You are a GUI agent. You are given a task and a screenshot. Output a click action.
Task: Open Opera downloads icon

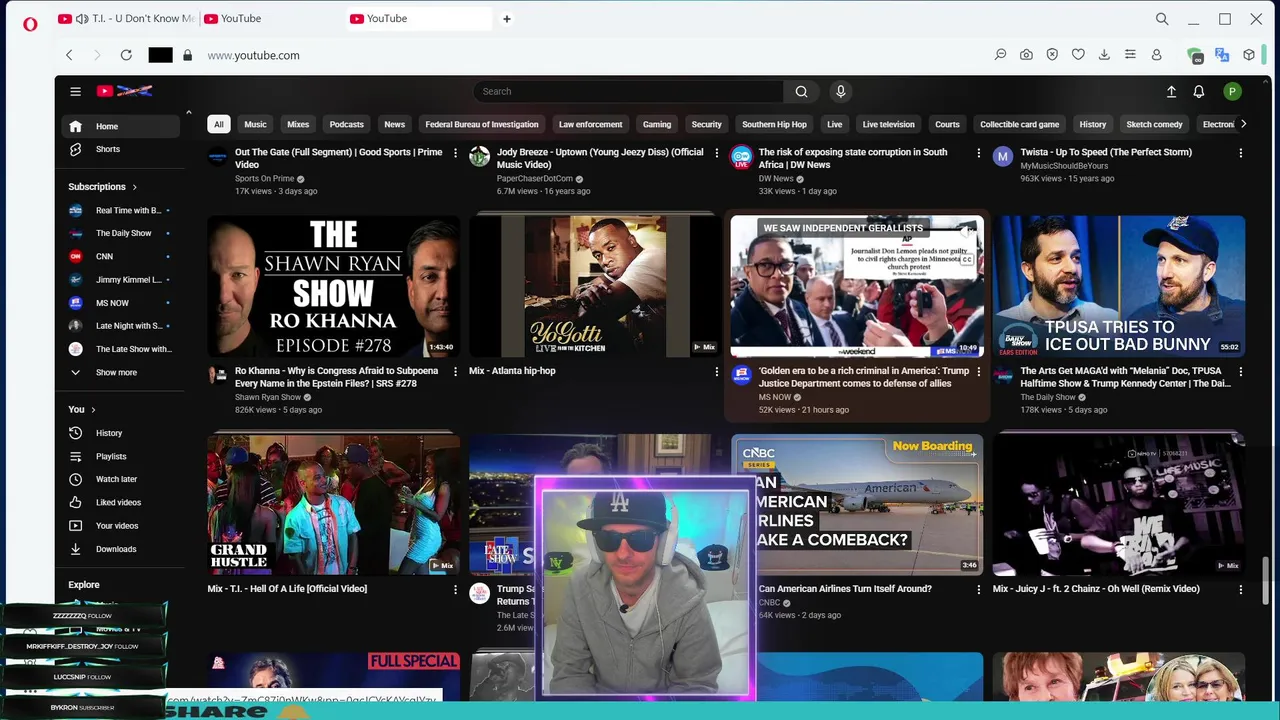click(1104, 55)
